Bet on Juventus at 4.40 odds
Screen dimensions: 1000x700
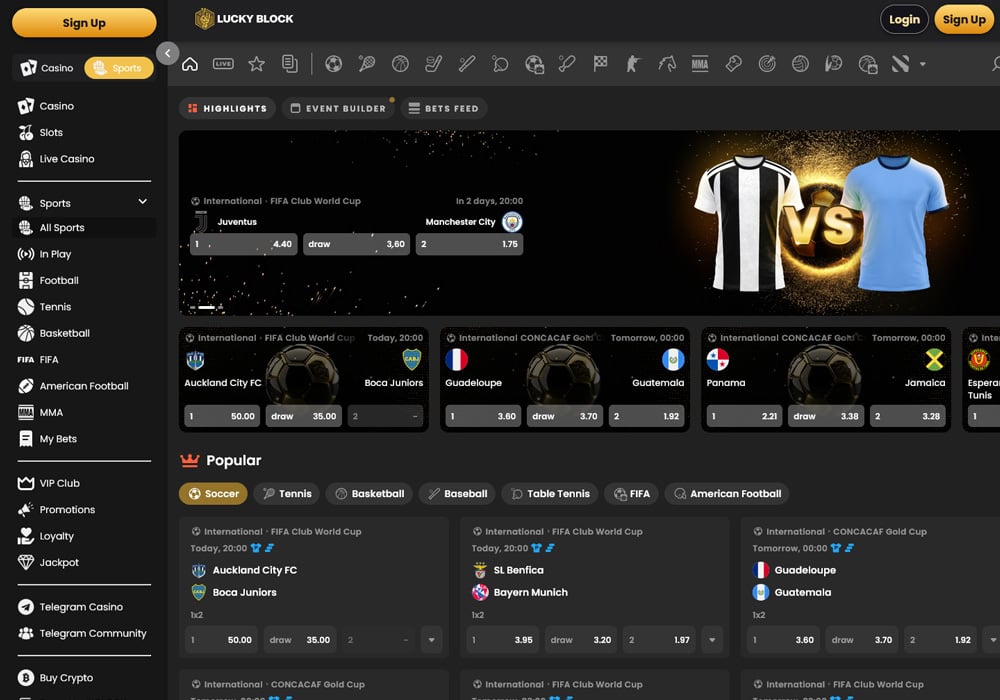(x=244, y=244)
